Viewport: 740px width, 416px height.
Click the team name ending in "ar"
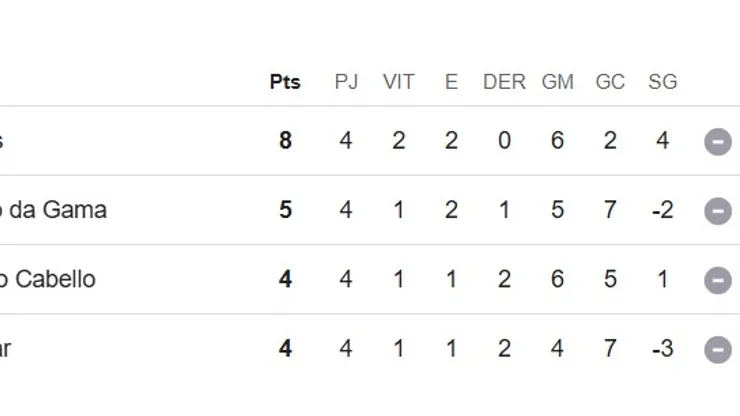[x=5, y=348]
